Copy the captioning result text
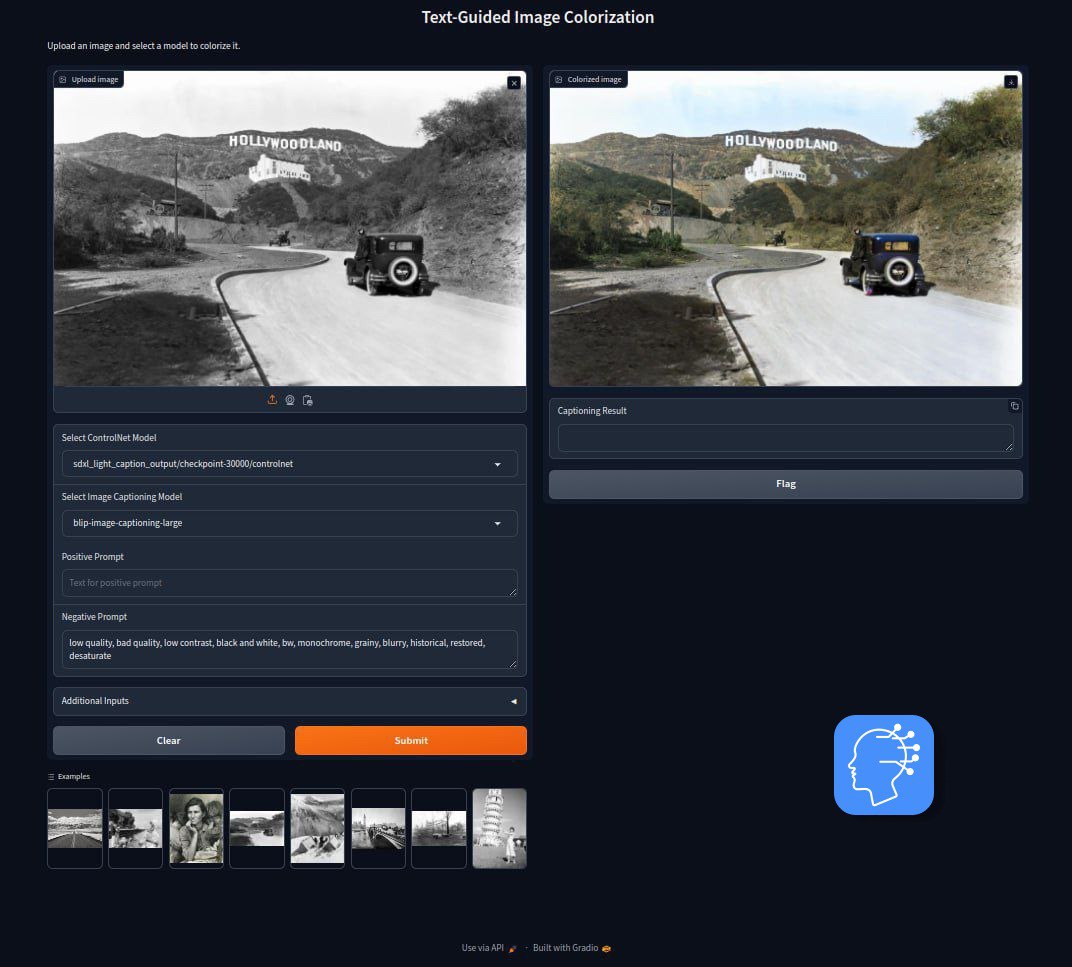Screen dimensions: 1072x967 (1015, 406)
